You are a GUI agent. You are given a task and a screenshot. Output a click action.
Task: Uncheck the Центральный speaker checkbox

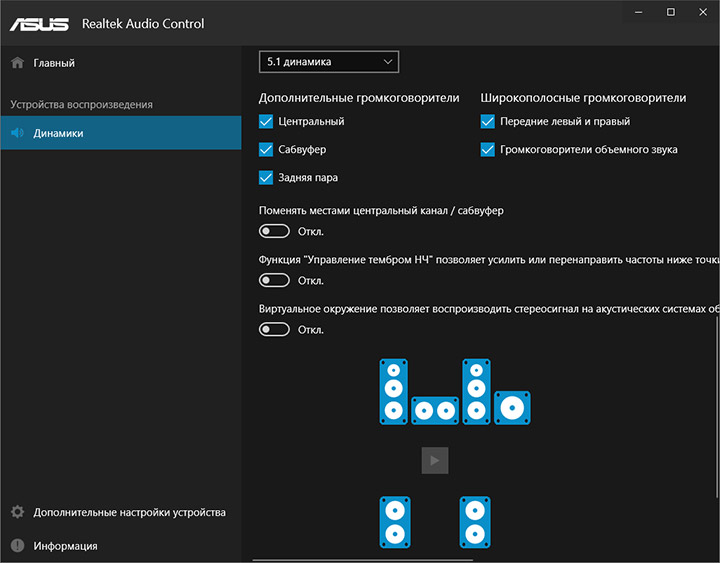(x=266, y=122)
